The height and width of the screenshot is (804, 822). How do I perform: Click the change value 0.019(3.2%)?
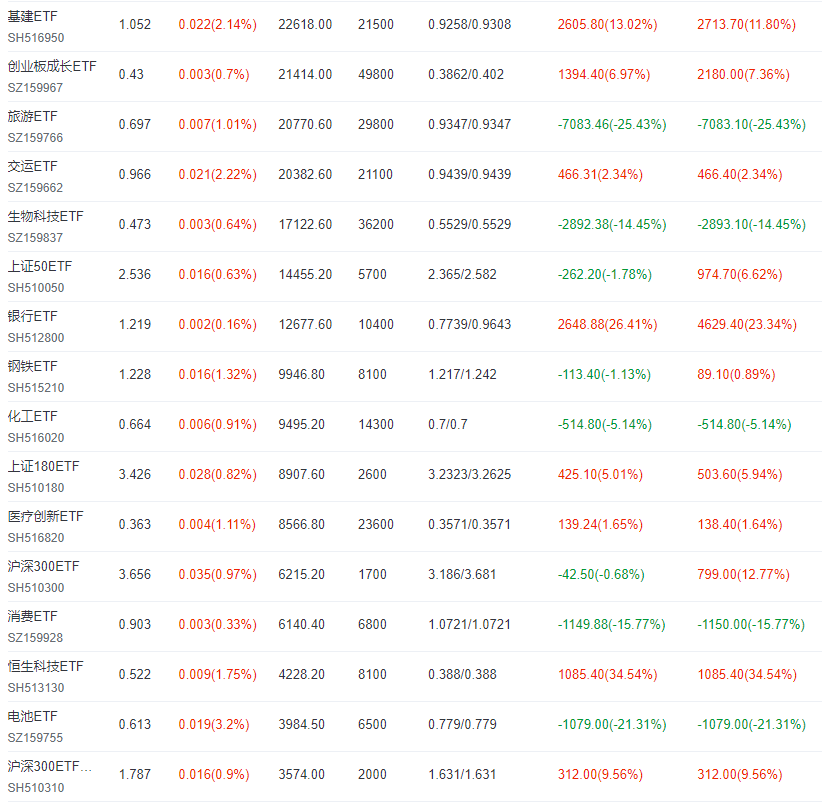click(x=214, y=724)
